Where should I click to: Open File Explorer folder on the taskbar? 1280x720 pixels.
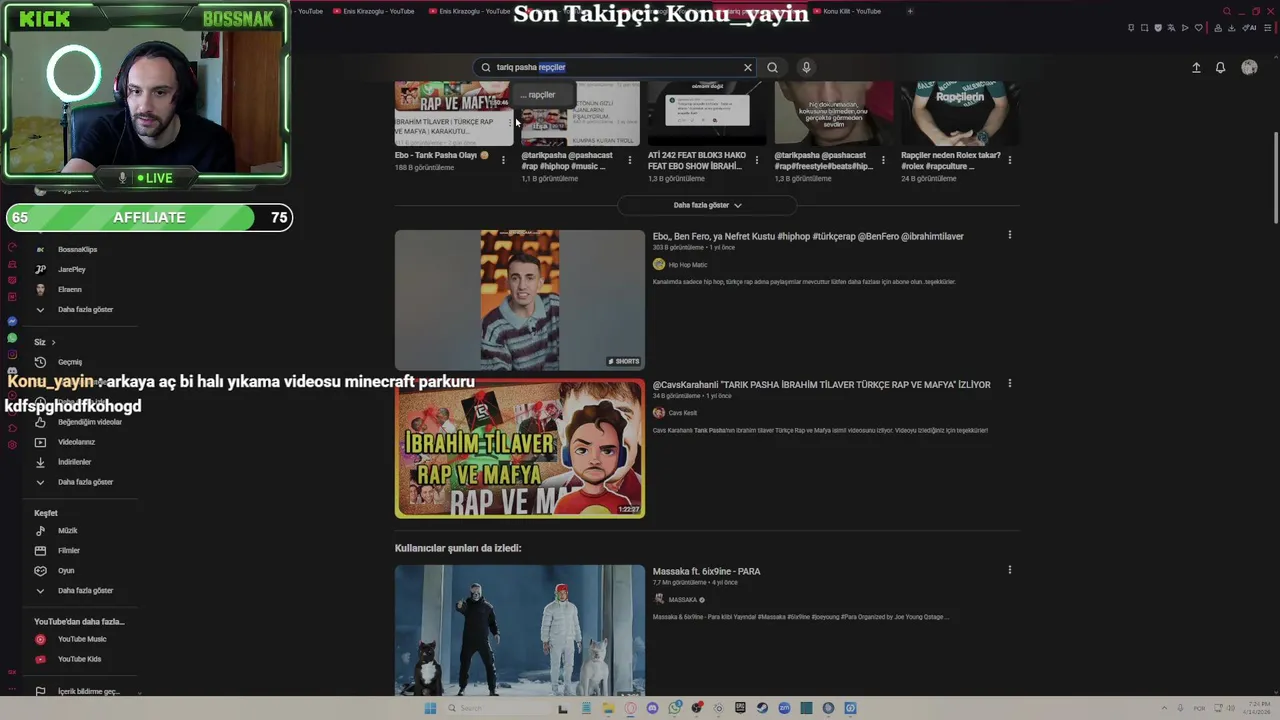tap(608, 708)
